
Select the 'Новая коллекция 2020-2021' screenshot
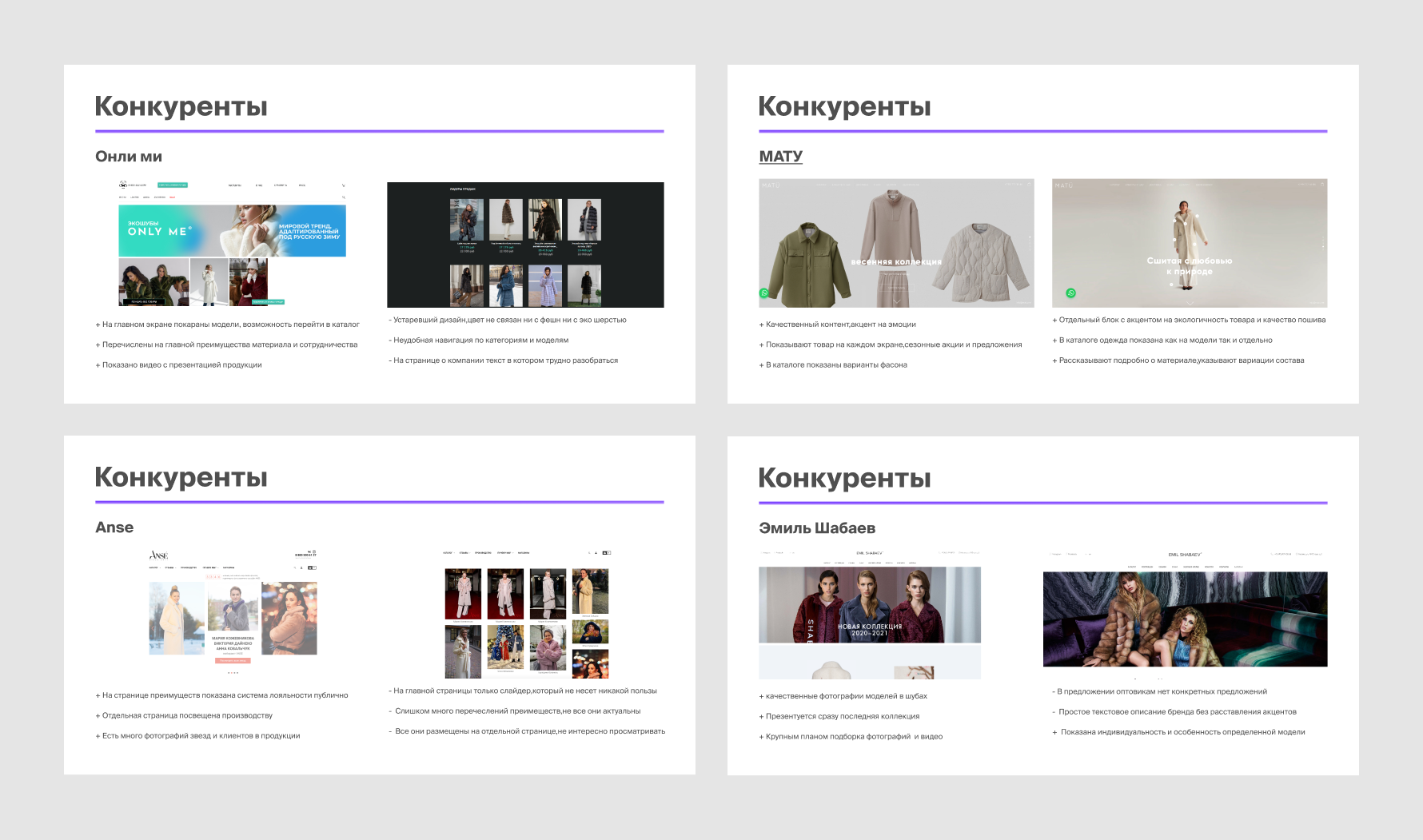(x=870, y=614)
